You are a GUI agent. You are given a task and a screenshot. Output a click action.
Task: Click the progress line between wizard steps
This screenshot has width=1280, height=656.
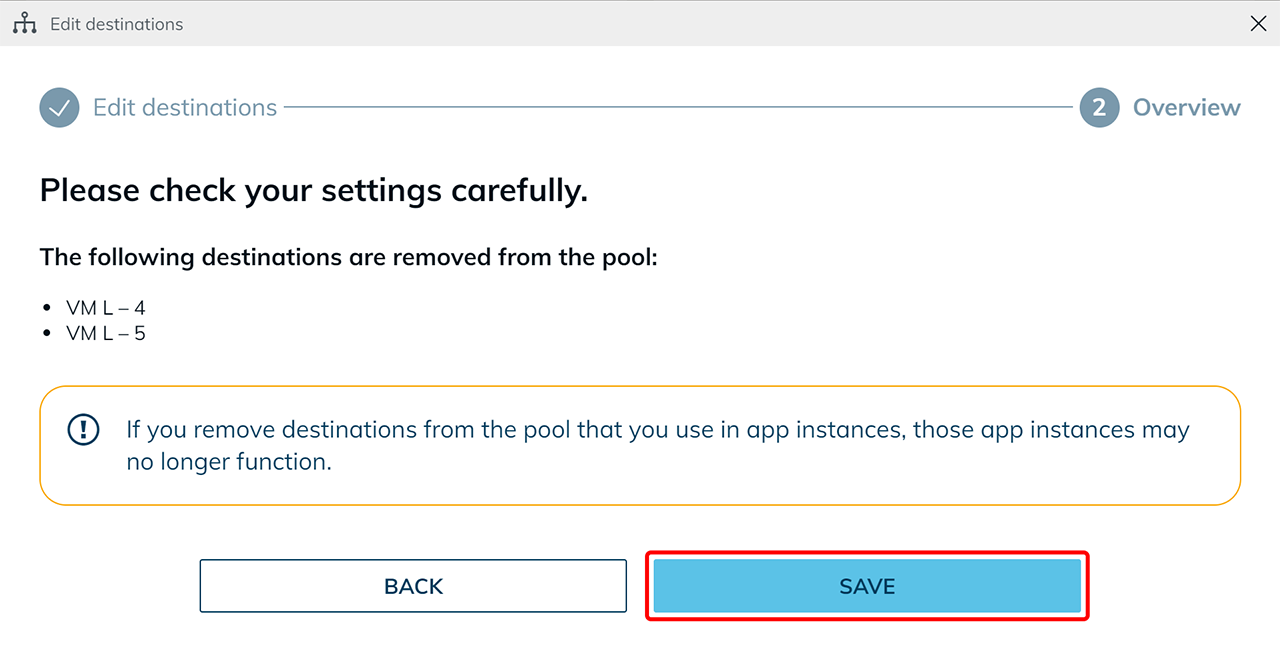pos(678,107)
